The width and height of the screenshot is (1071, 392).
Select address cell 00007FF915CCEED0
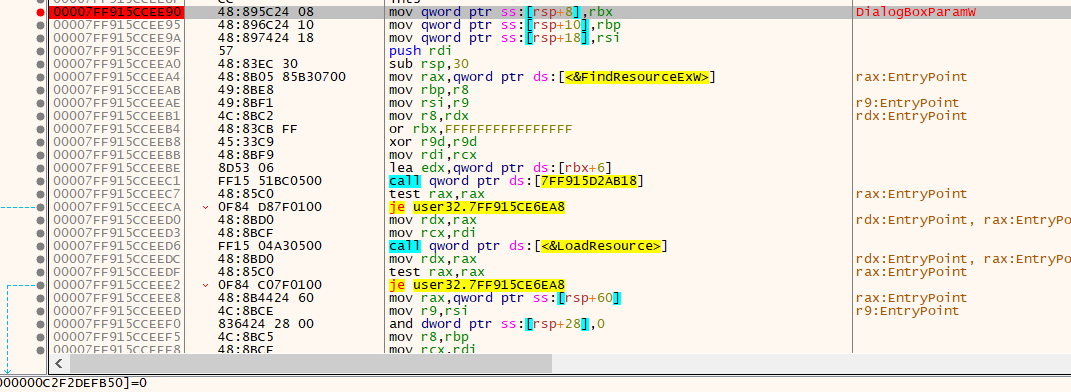pyautogui.click(x=117, y=220)
